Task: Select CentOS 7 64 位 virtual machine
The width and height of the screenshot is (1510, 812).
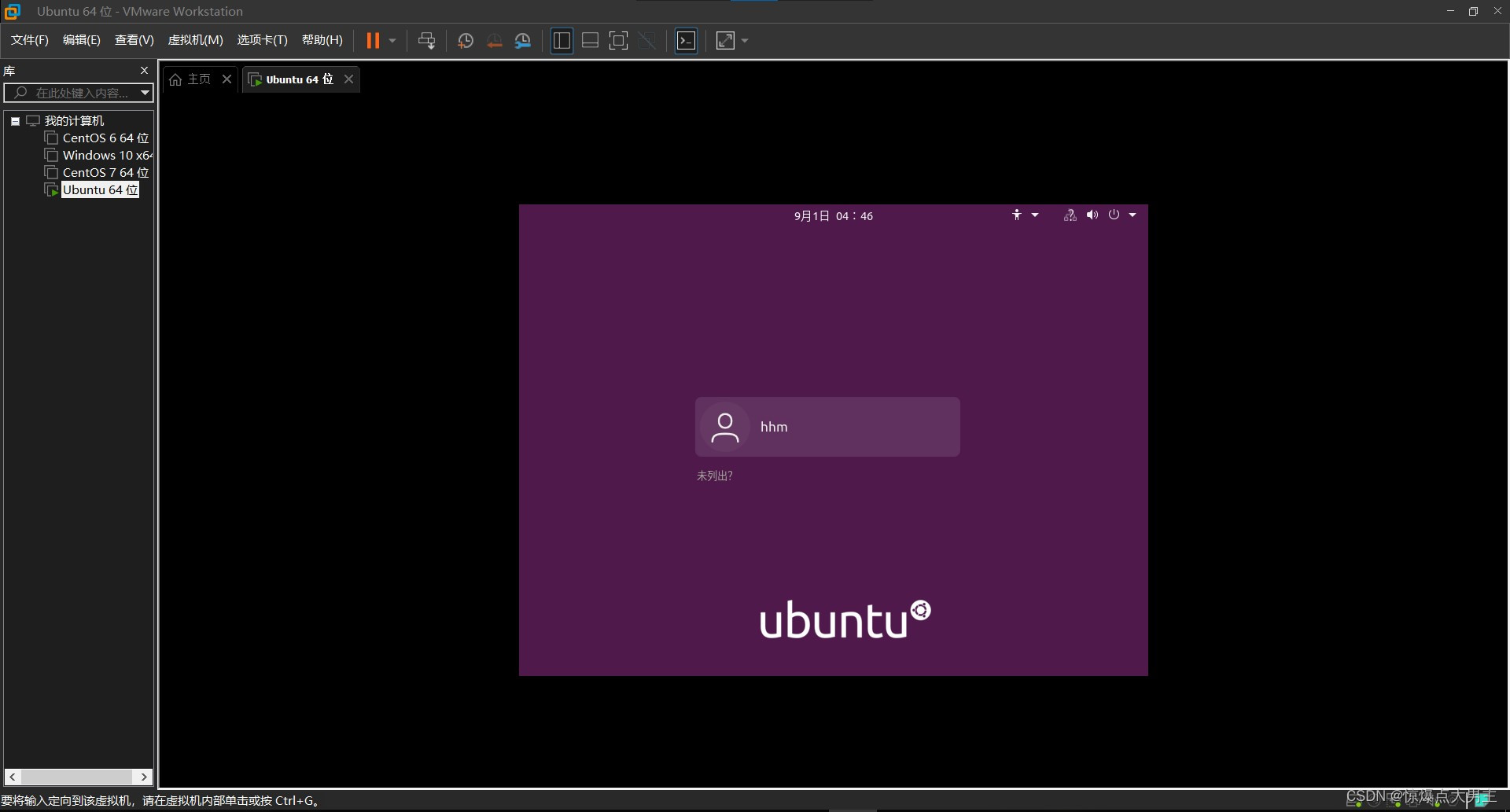Action: [x=105, y=173]
